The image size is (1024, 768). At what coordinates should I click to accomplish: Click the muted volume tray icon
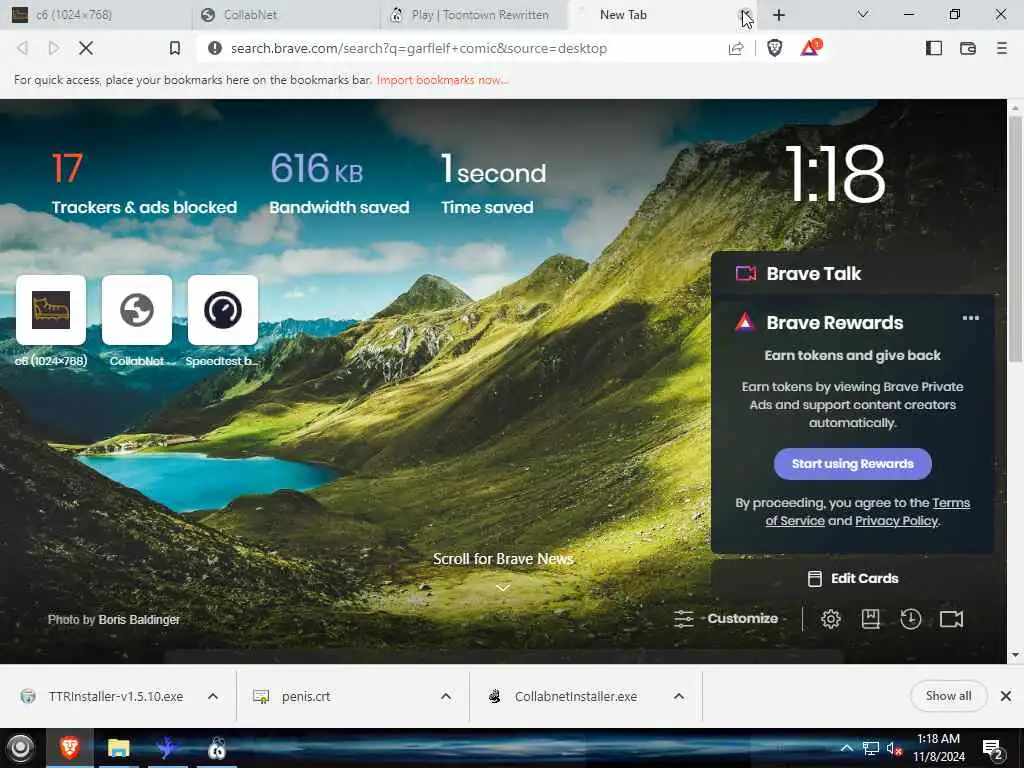tap(894, 748)
